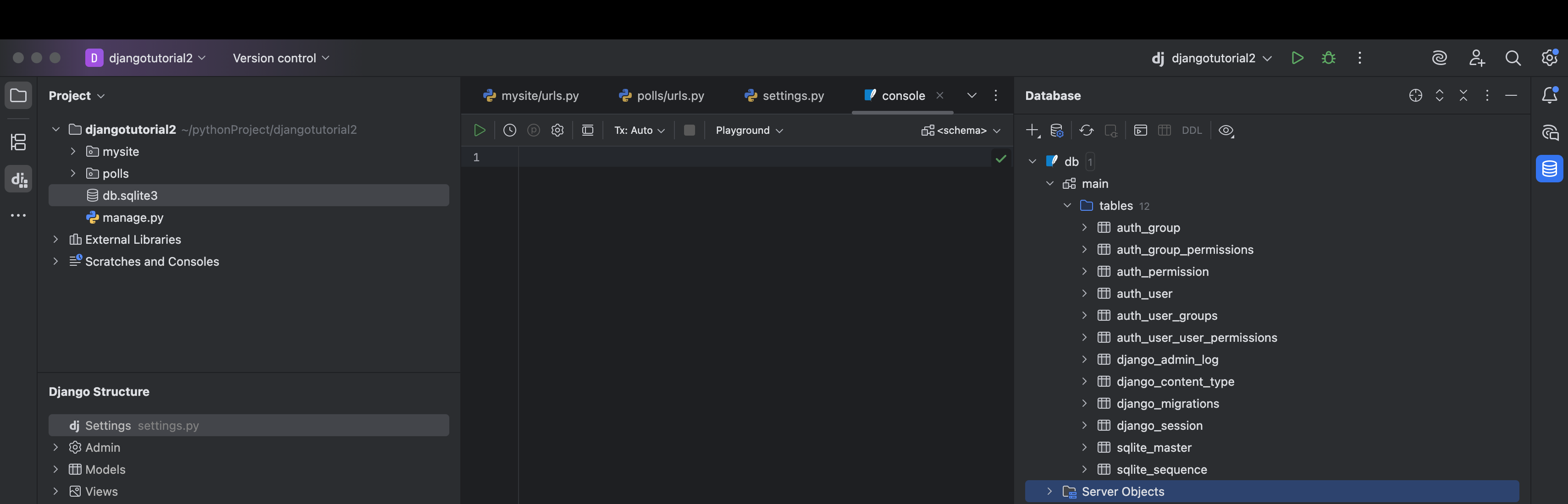Expand the auth_user table
The height and width of the screenshot is (504, 1568).
pos(1084,294)
